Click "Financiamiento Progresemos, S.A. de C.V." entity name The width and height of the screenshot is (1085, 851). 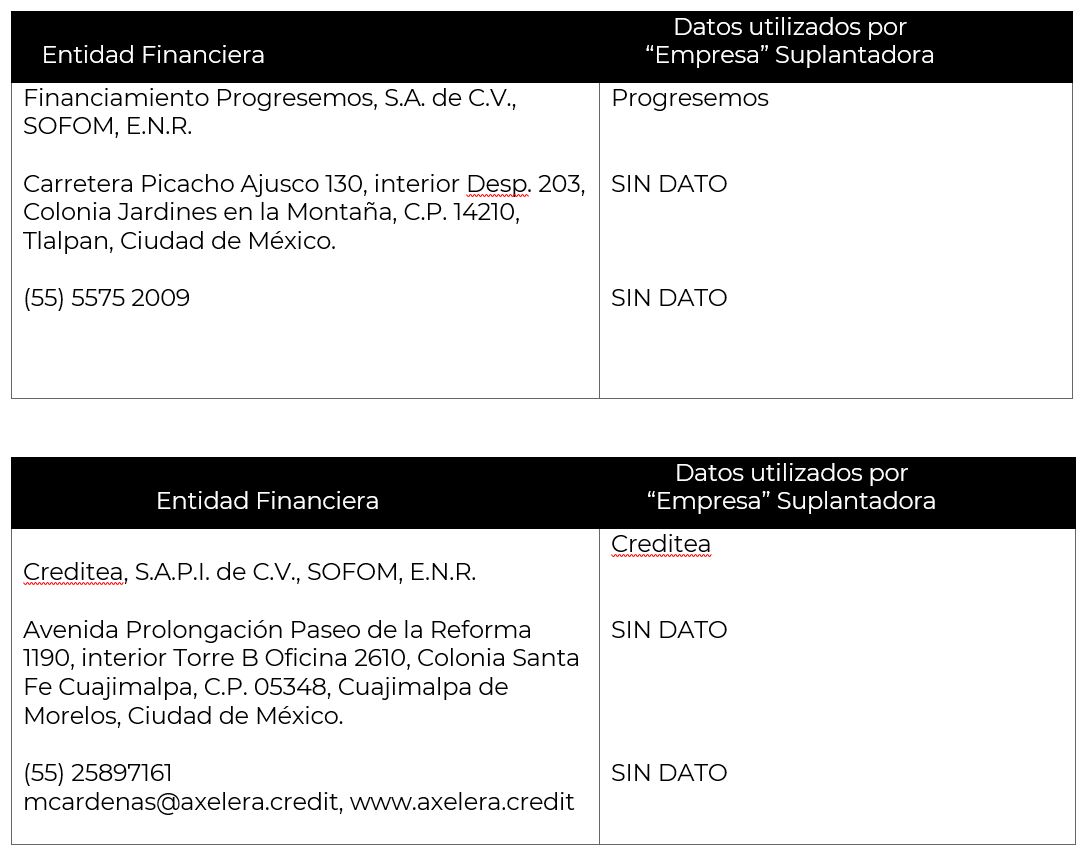click(x=269, y=98)
